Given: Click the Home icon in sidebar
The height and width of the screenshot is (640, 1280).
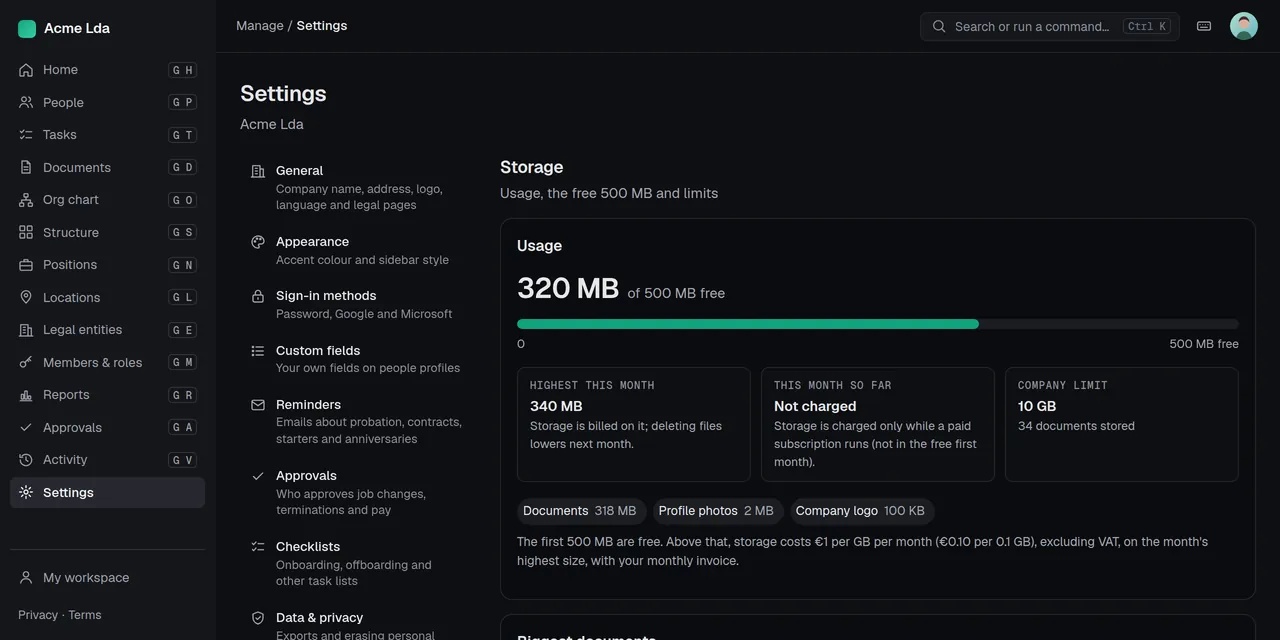Looking at the screenshot, I should point(26,70).
